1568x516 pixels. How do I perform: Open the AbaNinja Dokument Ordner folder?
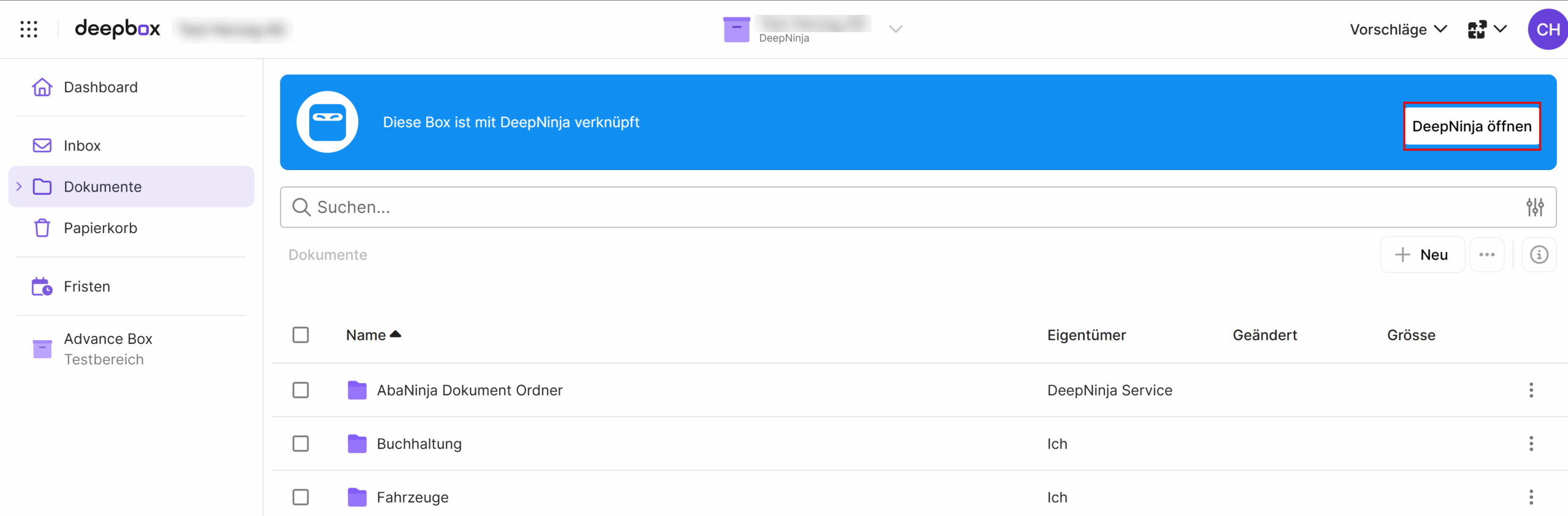pos(470,390)
